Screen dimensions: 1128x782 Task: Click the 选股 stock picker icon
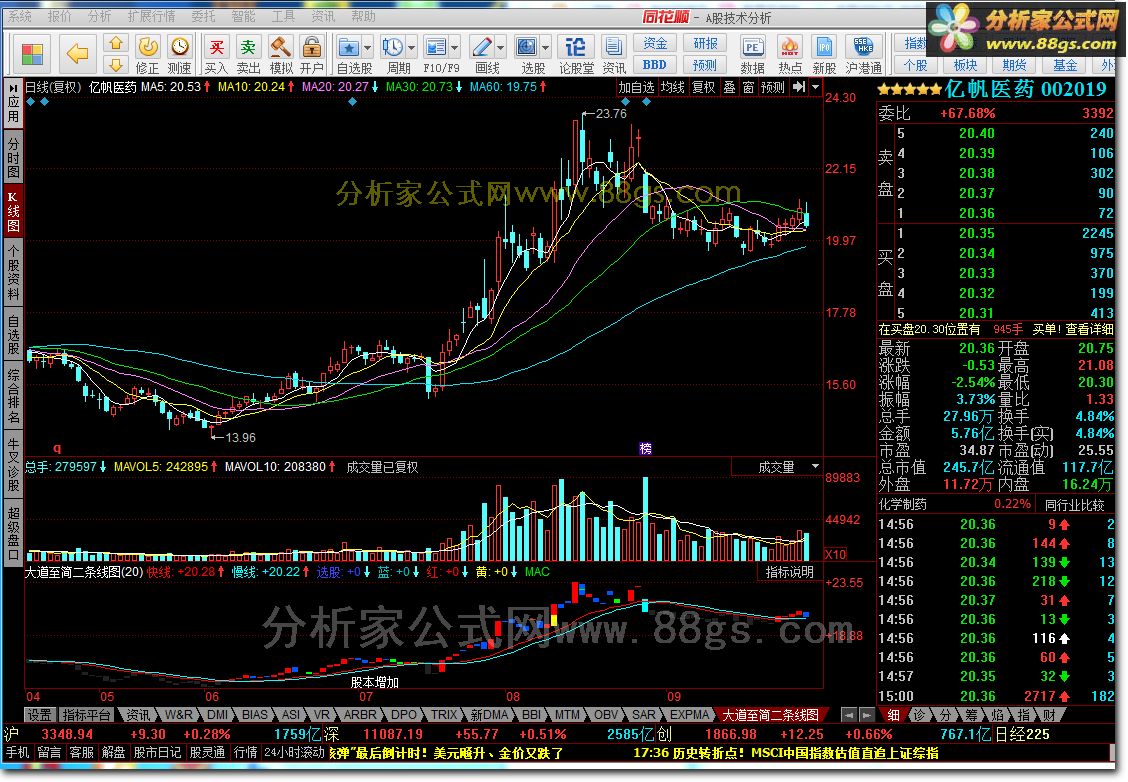click(527, 47)
